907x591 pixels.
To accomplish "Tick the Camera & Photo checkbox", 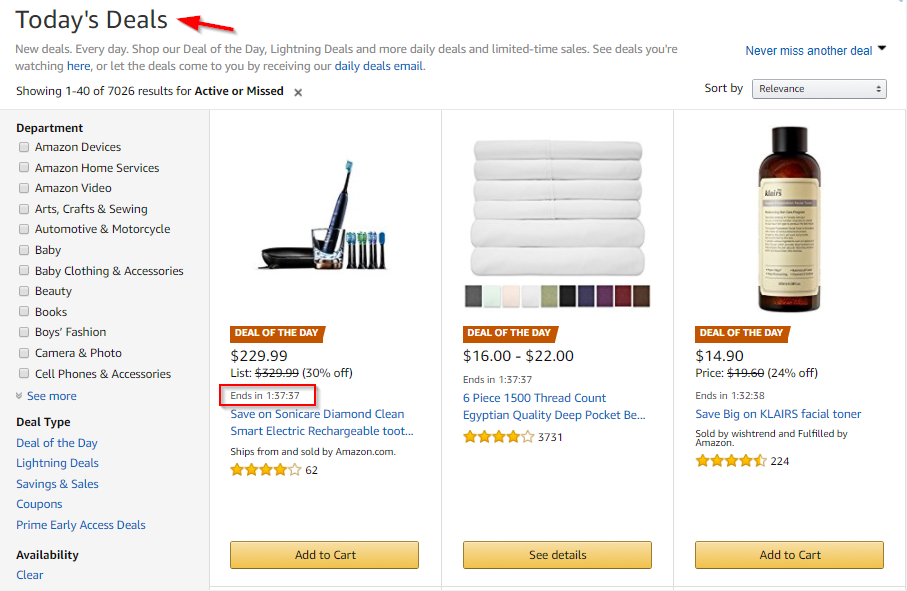I will pos(24,353).
